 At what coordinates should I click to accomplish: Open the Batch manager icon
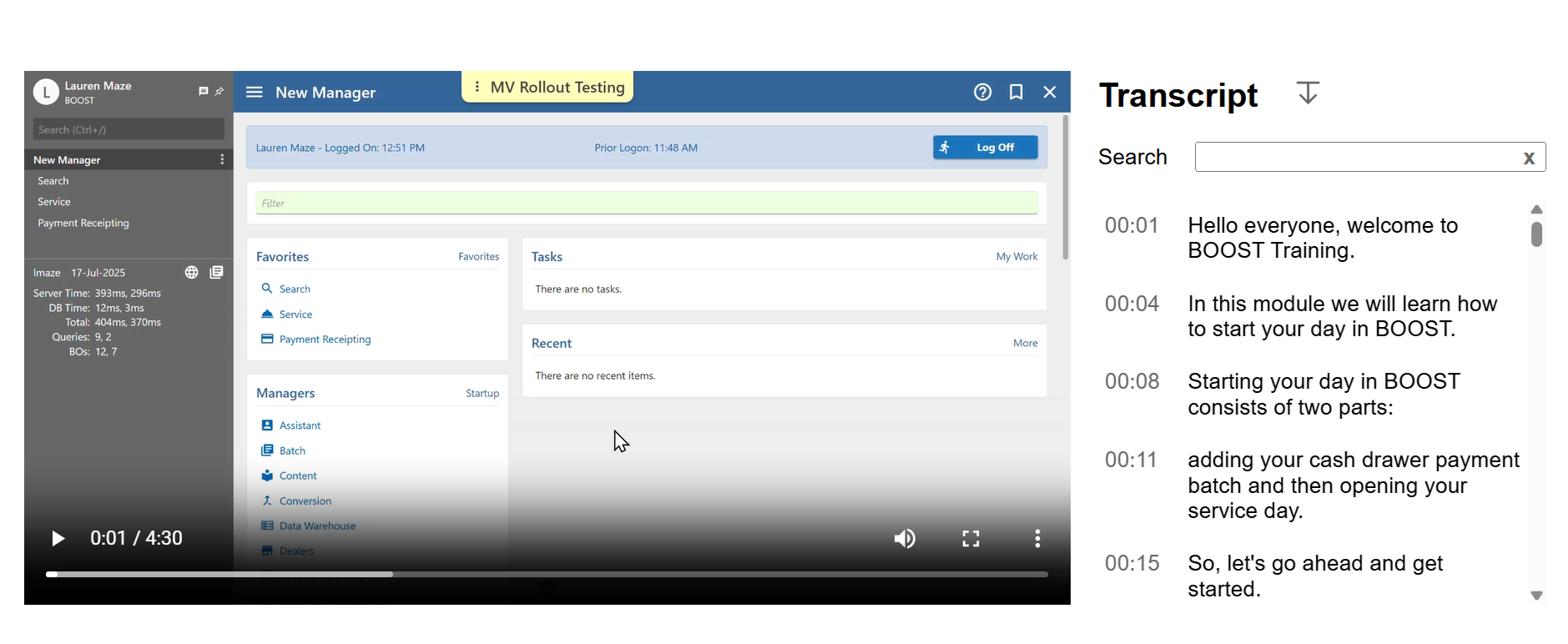coord(267,450)
